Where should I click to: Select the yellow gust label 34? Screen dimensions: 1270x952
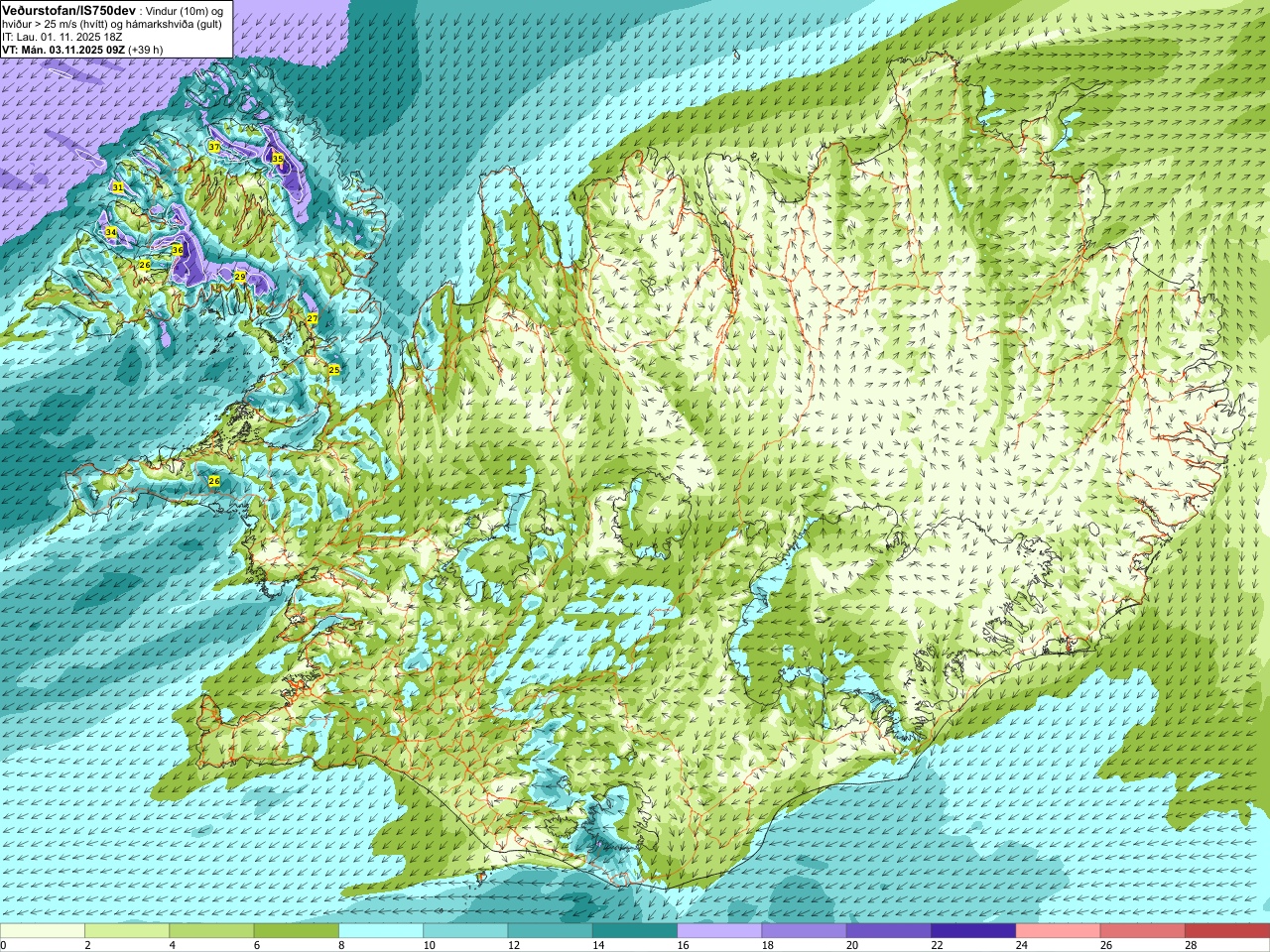tap(111, 232)
